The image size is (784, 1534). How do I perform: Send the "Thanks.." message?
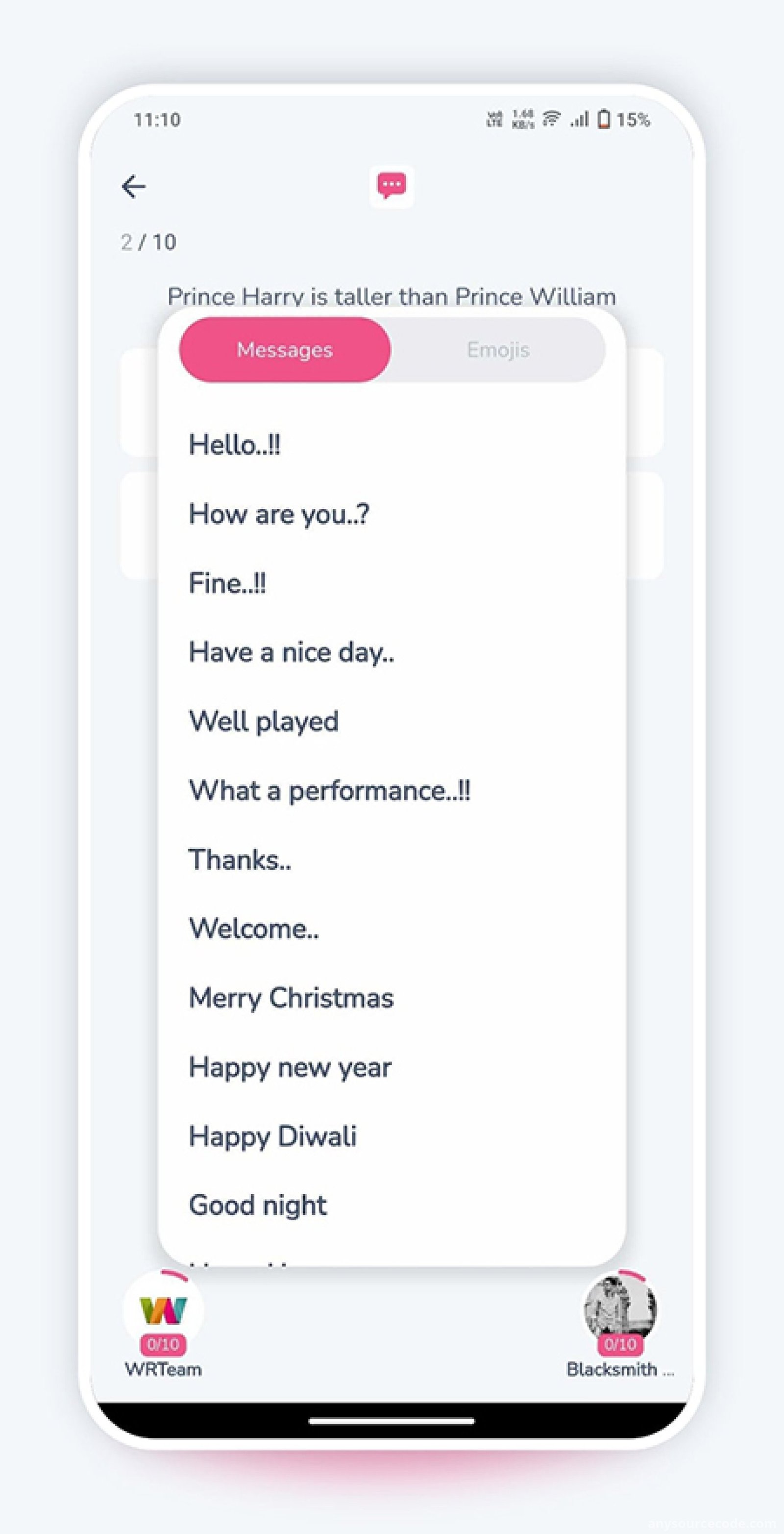240,859
